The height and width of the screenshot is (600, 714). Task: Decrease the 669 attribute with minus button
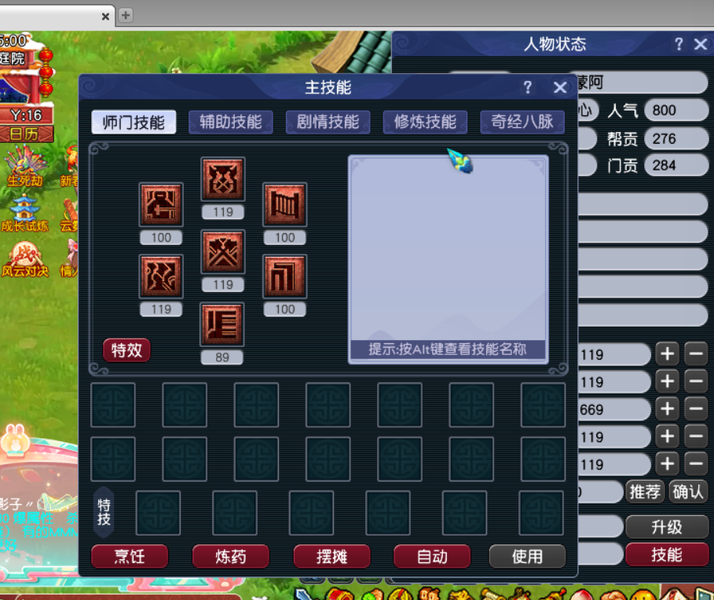point(696,409)
